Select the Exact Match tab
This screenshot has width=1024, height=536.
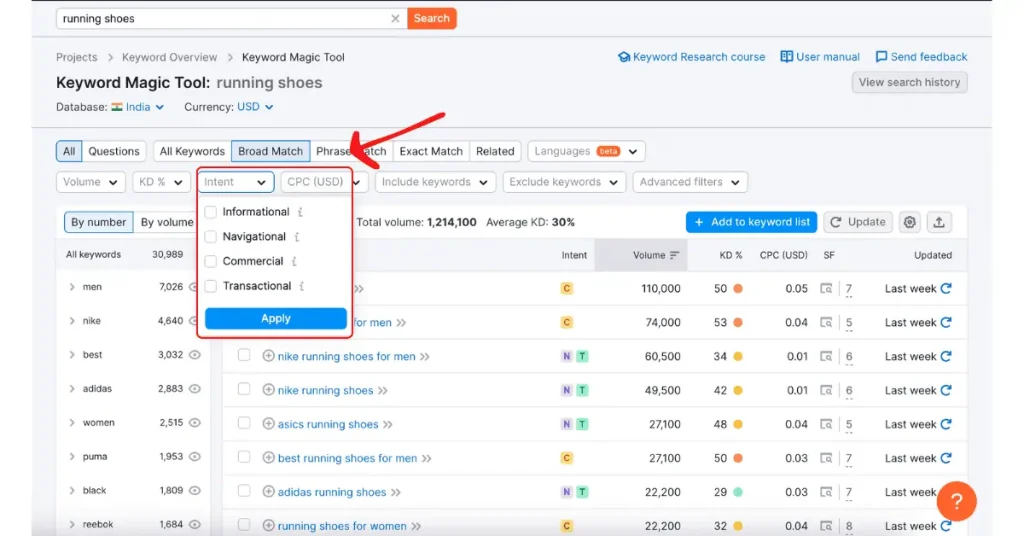pos(431,151)
